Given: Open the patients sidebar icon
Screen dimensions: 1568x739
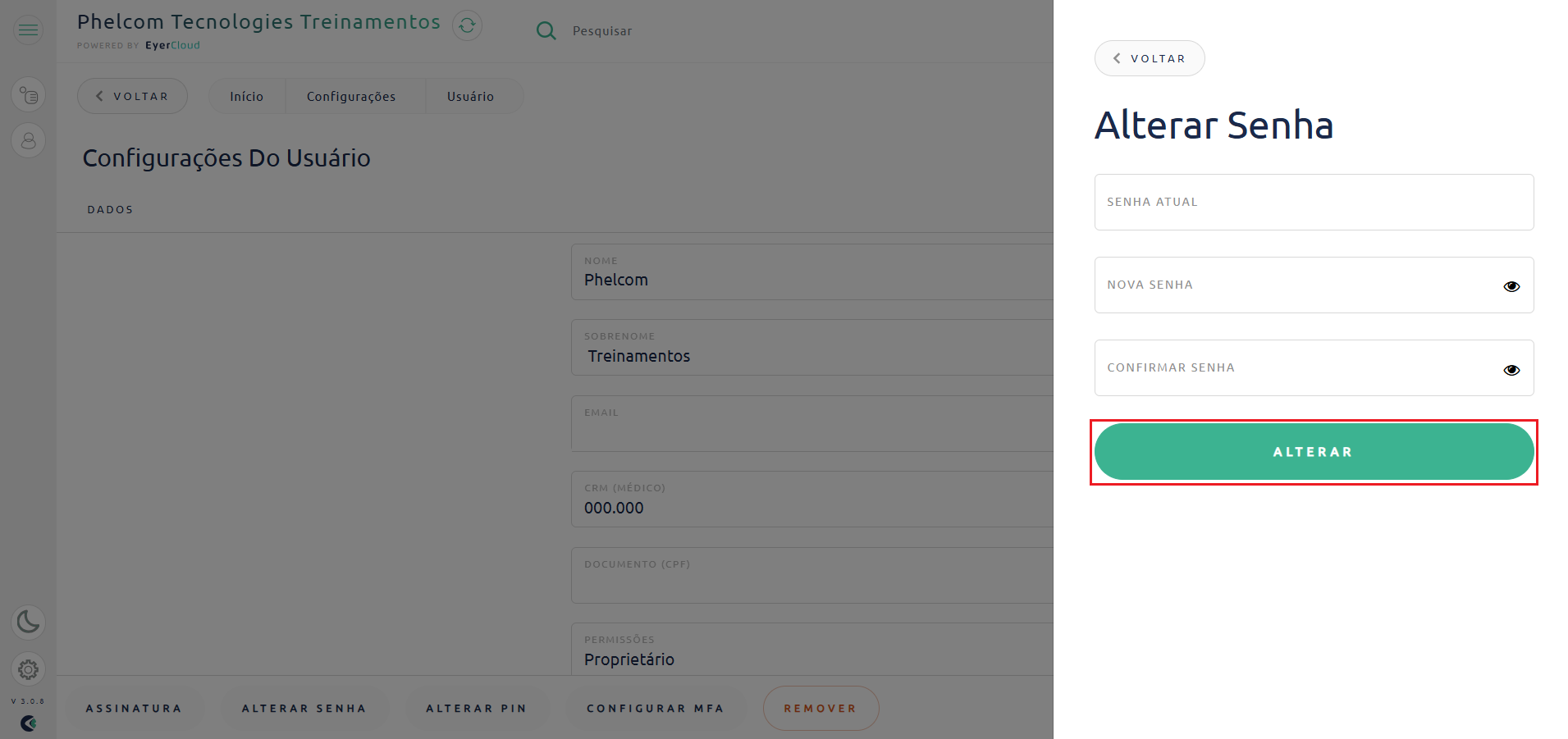Looking at the screenshot, I should click(28, 140).
